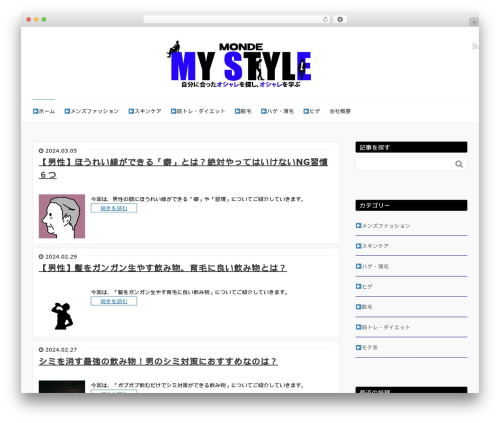500x423 pixels.
Task: Open 筋トレ・ダイエット in the sidebar category list
Action: tap(383, 327)
